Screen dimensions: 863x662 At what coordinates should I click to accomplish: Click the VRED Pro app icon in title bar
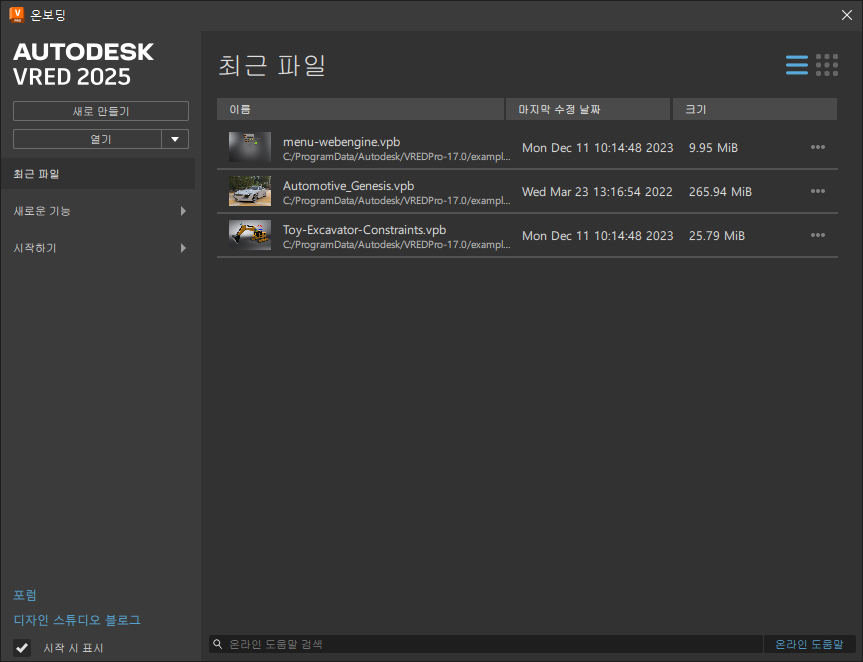[x=17, y=15]
